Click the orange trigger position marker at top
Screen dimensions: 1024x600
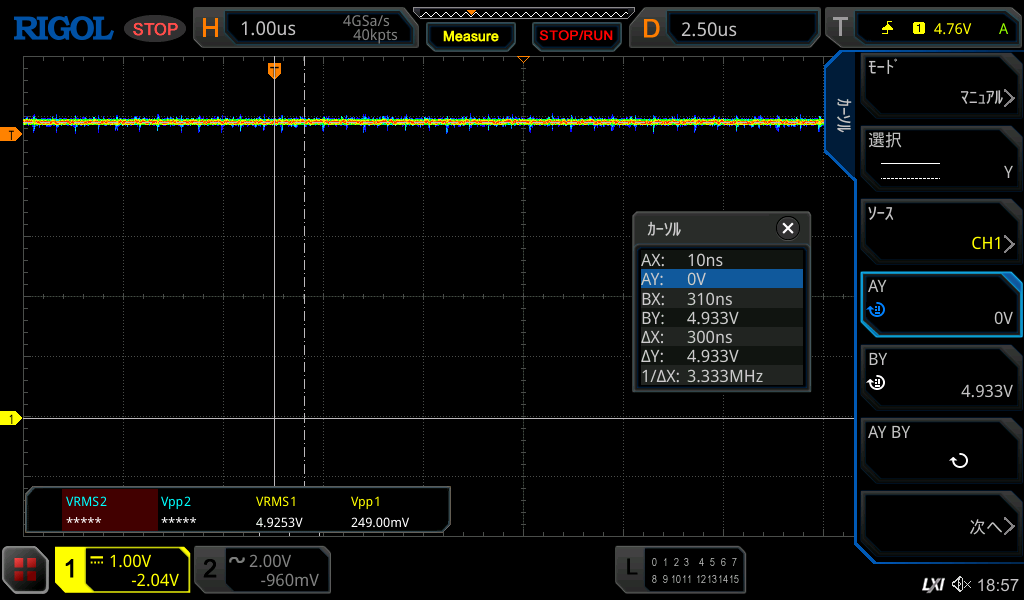(274, 70)
